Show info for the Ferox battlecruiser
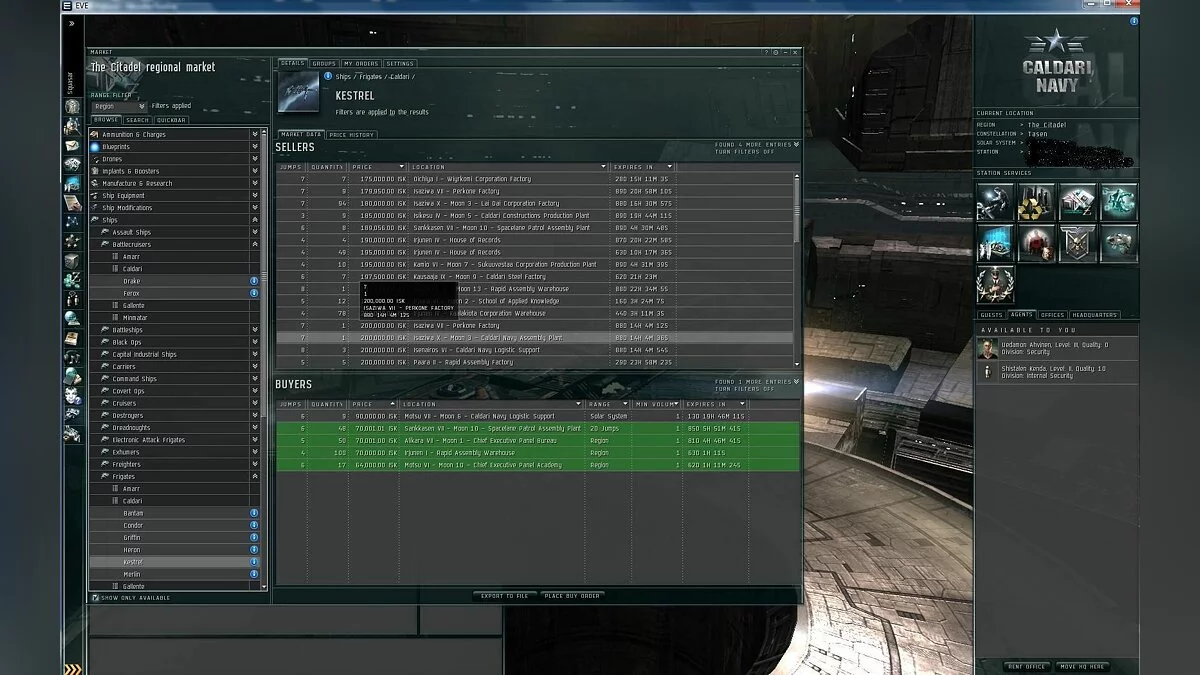The image size is (1200, 675). (254, 293)
